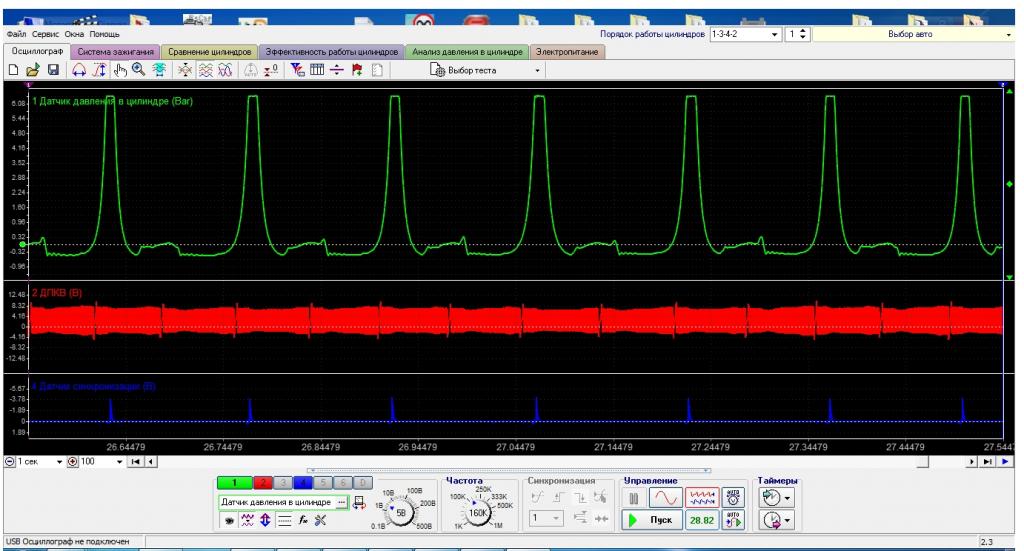
Task: Select the vertical measurement cursor tool
Action: pos(99,70)
